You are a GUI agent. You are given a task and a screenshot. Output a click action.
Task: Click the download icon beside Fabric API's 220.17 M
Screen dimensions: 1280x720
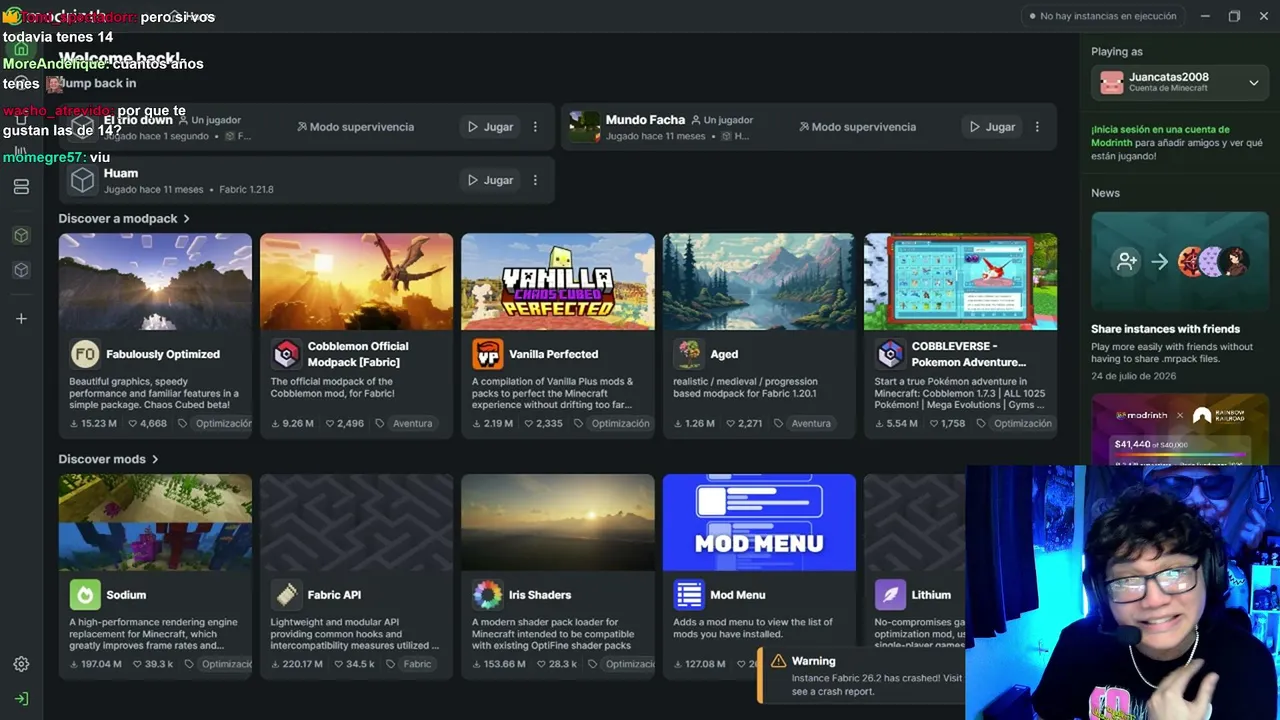pos(276,664)
